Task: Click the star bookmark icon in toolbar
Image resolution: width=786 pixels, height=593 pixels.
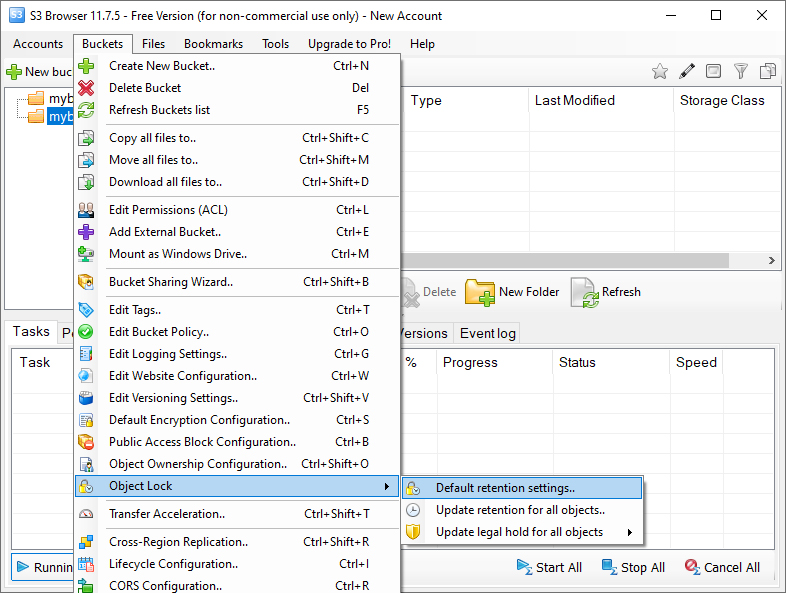Action: tap(660, 71)
